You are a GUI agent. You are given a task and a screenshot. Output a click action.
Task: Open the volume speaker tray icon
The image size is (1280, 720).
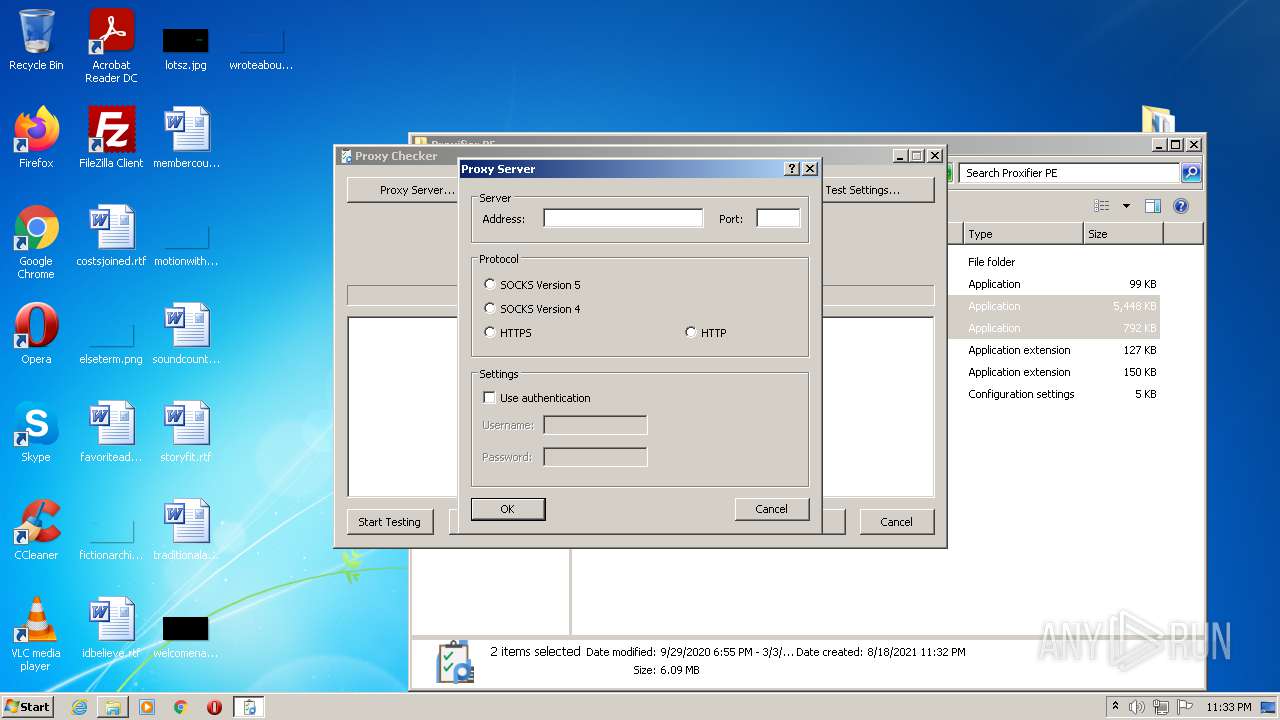pos(1137,707)
